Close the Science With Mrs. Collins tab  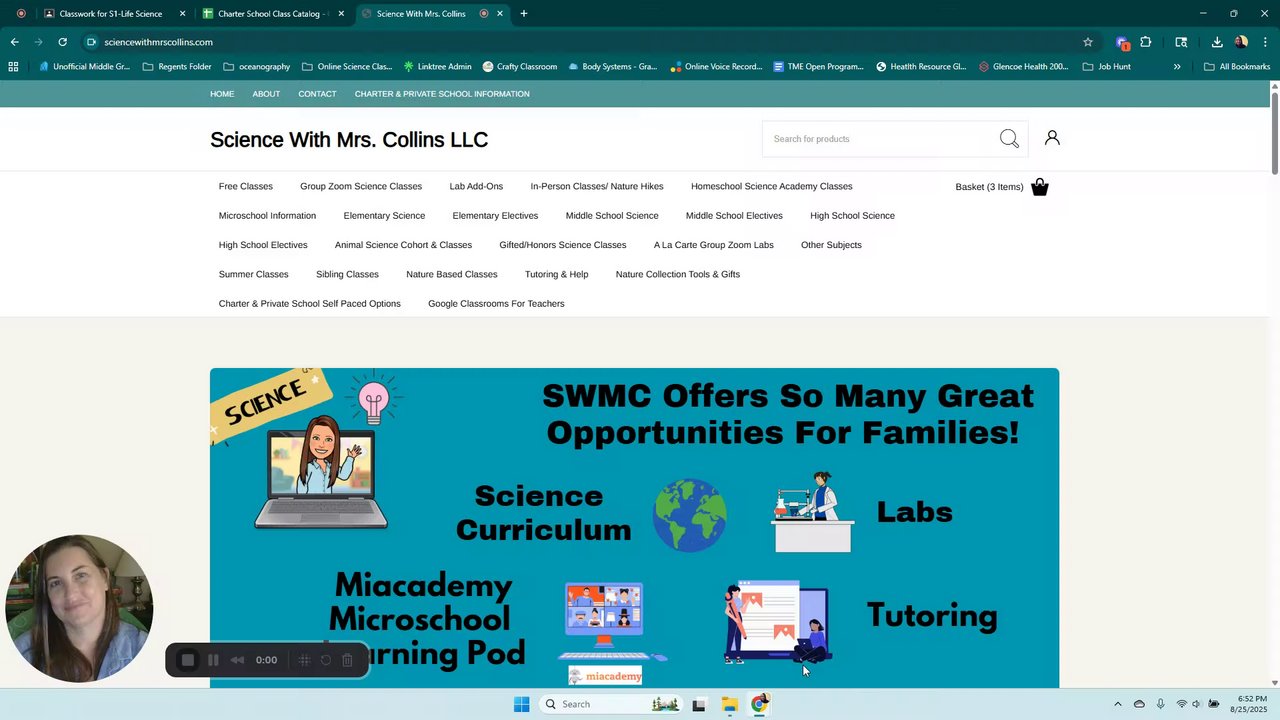click(500, 14)
